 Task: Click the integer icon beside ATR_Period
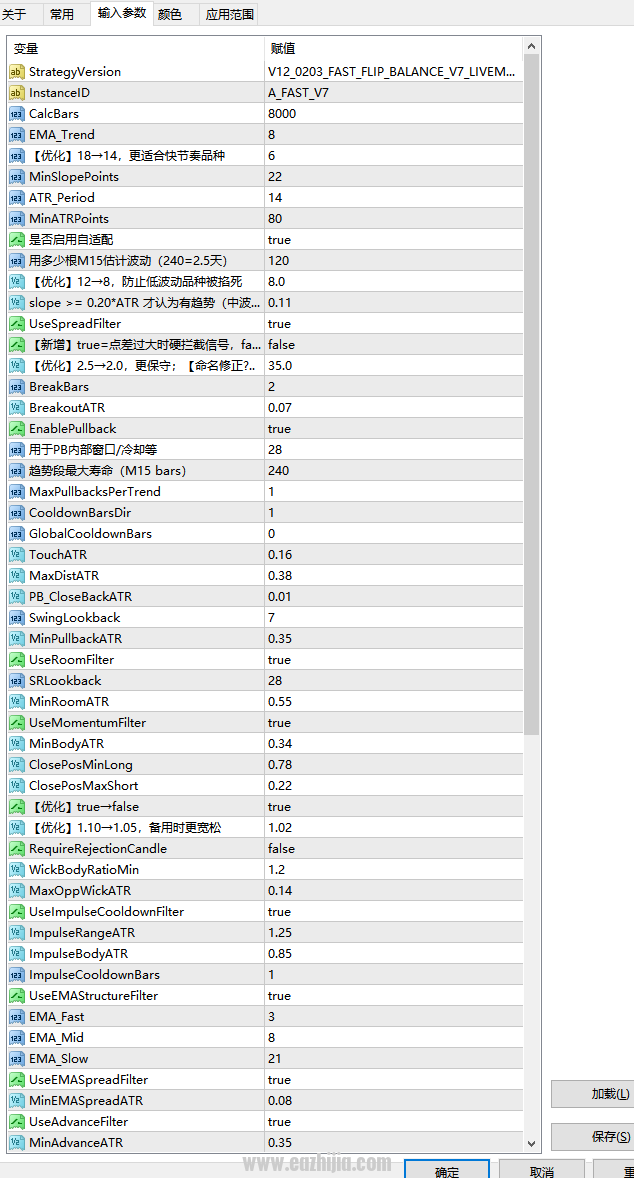pos(17,198)
